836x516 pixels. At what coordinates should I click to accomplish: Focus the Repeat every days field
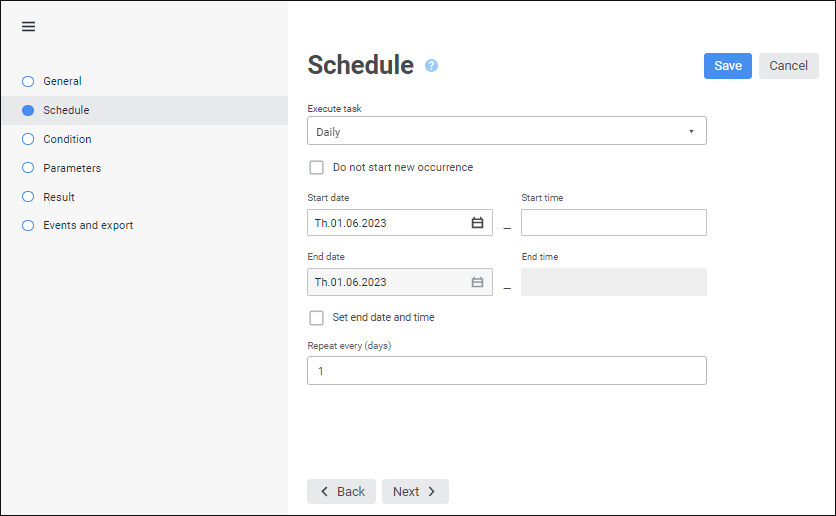click(x=506, y=371)
